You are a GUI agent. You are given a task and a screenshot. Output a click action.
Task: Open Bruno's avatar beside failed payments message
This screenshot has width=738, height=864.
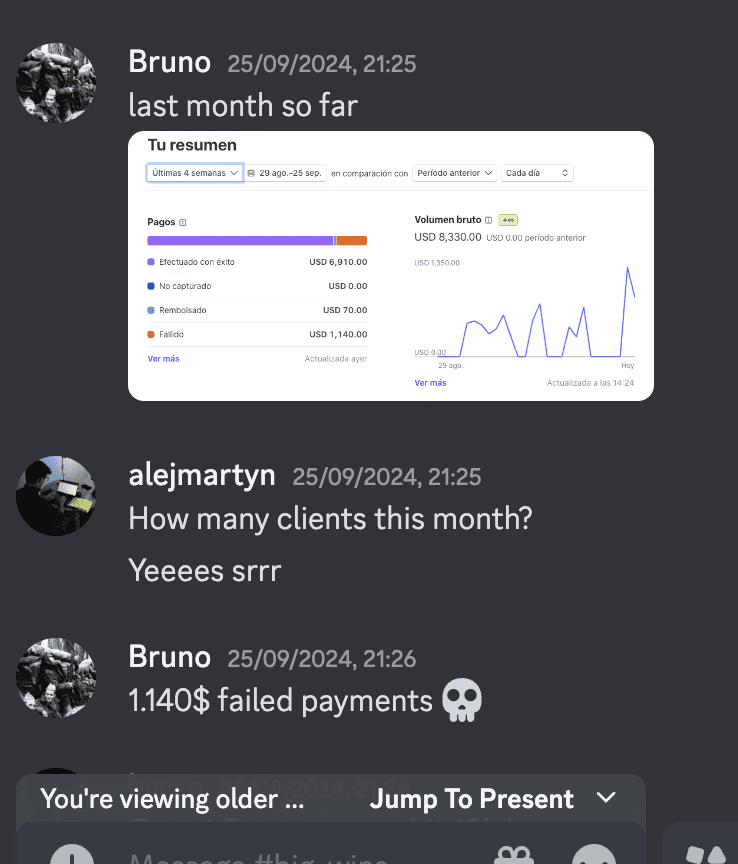(56, 678)
